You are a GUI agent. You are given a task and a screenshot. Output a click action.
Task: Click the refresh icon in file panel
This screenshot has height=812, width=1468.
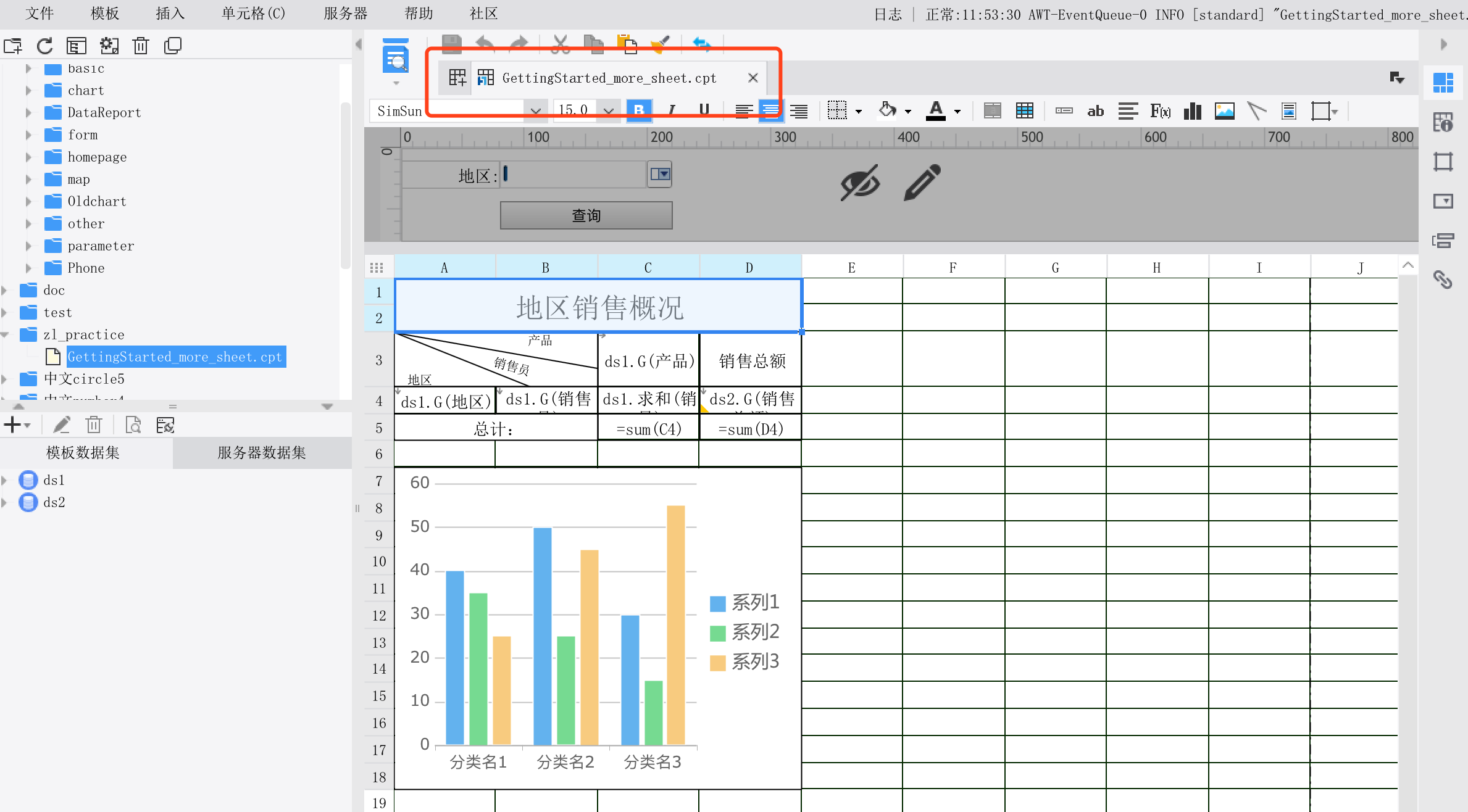coord(45,46)
